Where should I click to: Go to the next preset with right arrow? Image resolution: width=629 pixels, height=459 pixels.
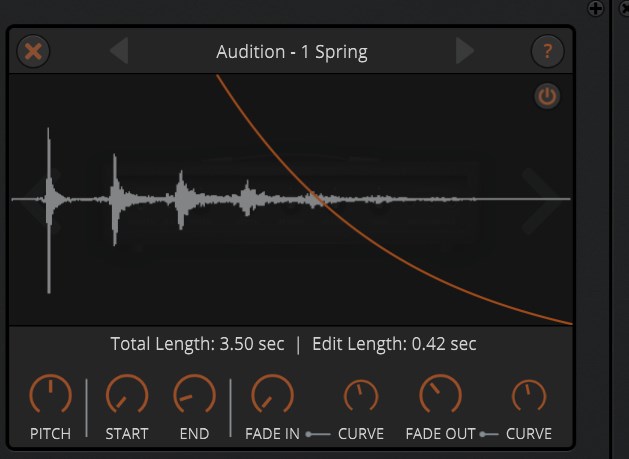pos(465,51)
